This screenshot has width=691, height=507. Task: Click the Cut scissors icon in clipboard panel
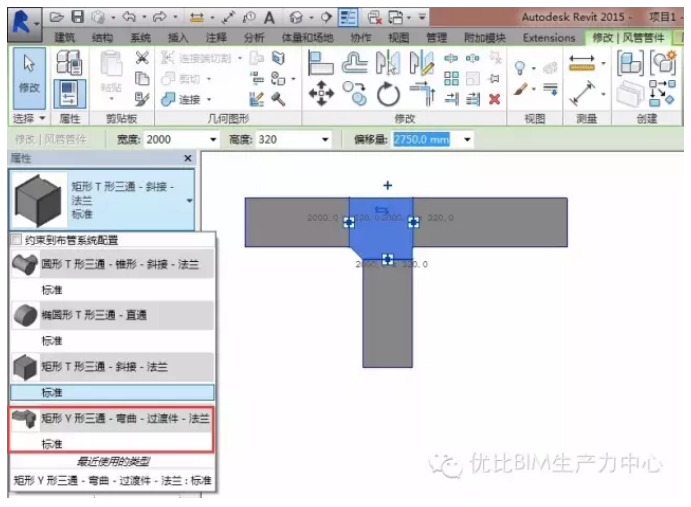click(142, 59)
